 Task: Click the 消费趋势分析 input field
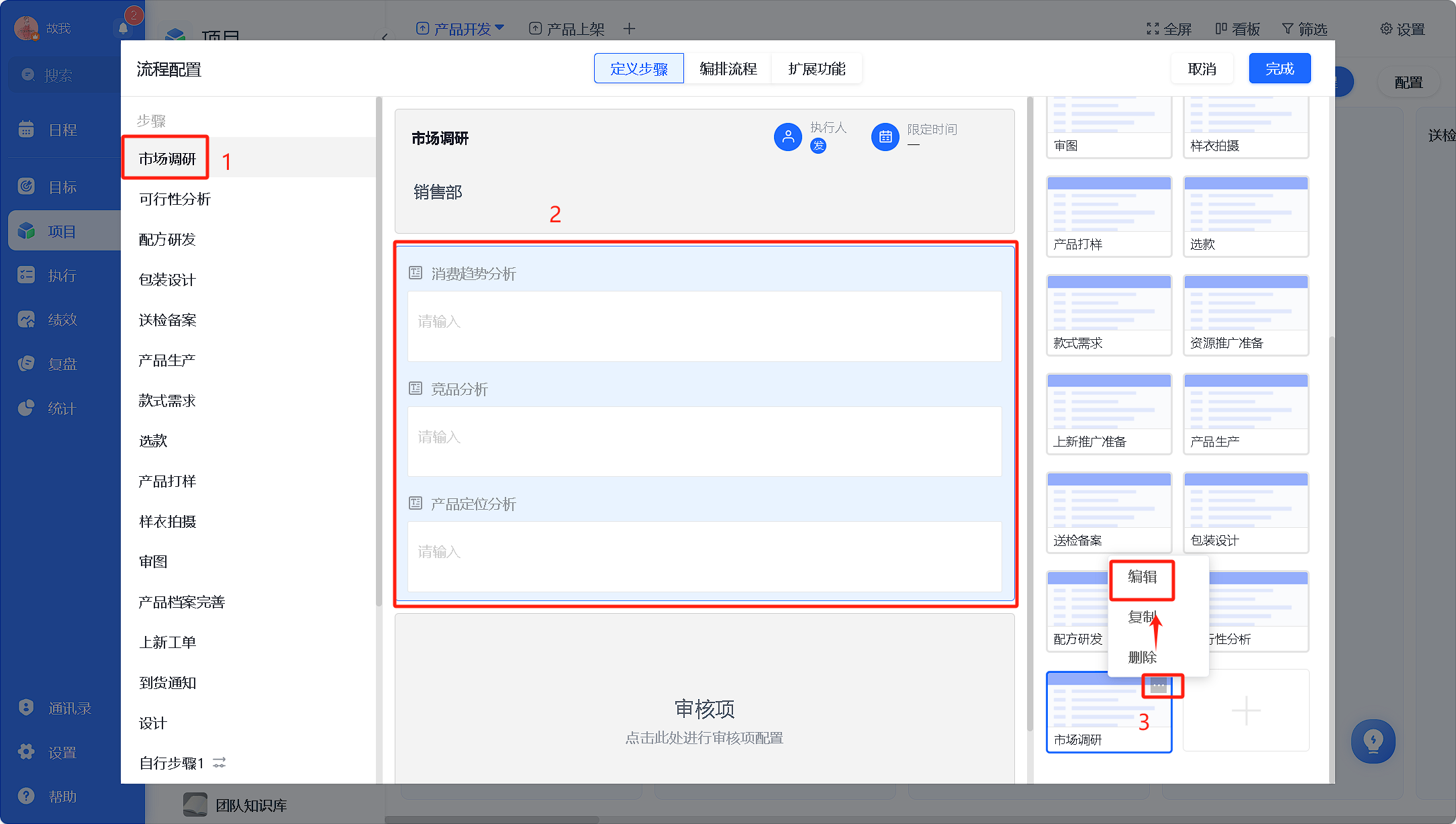[704, 326]
